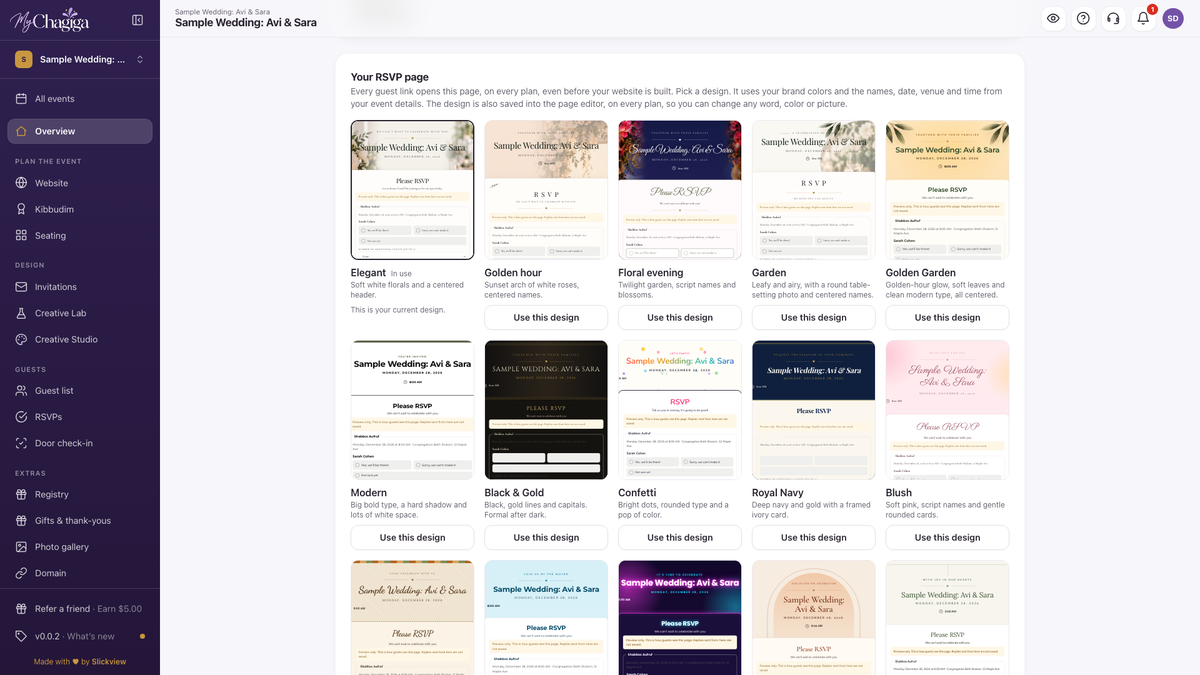The height and width of the screenshot is (675, 1200).
Task: Open the SD user avatar menu
Action: coord(1173,18)
